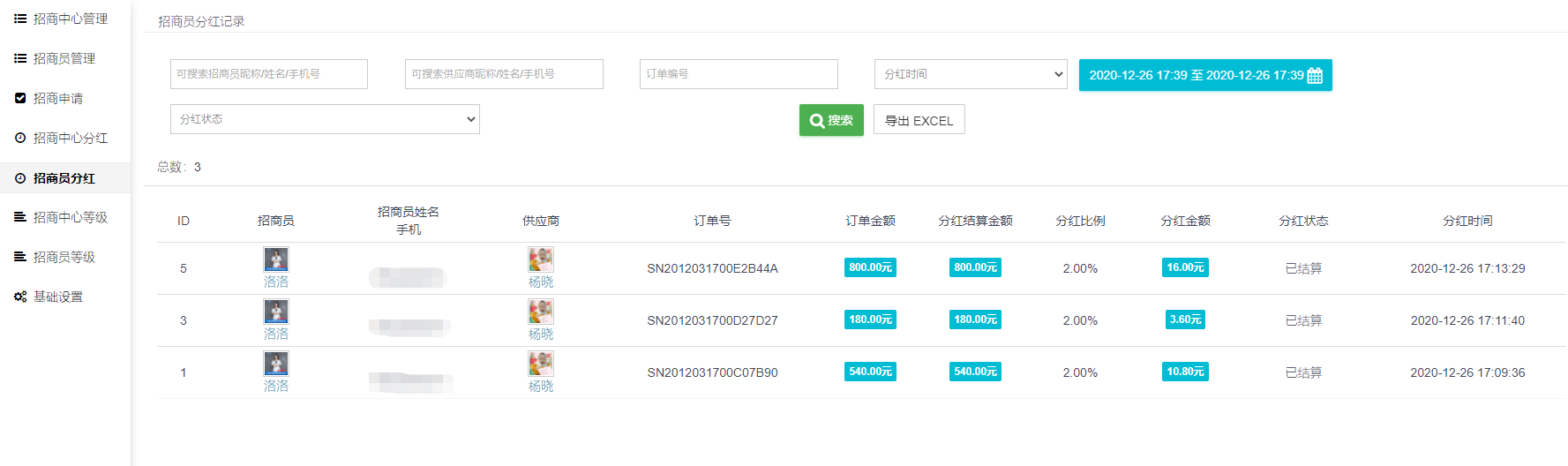Click the 2.00% ratio in row SN2012031700E2B44A
The image size is (1568, 466).
1080,268
